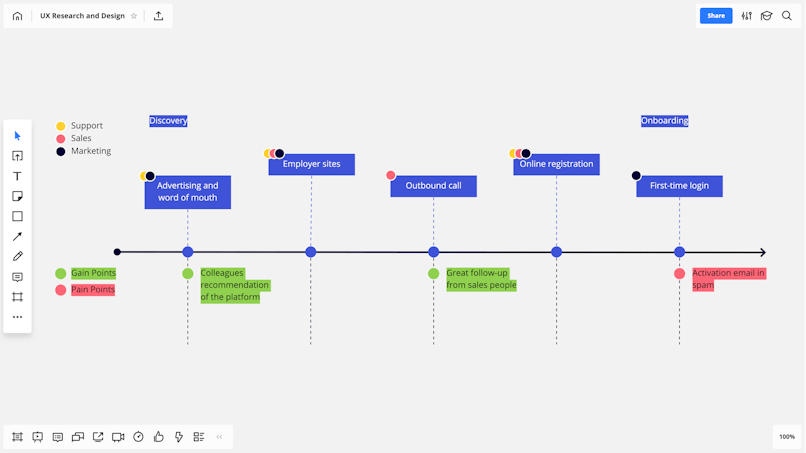Viewport: 806px width, 453px height.
Task: Select the Support legend text
Action: click(x=87, y=125)
